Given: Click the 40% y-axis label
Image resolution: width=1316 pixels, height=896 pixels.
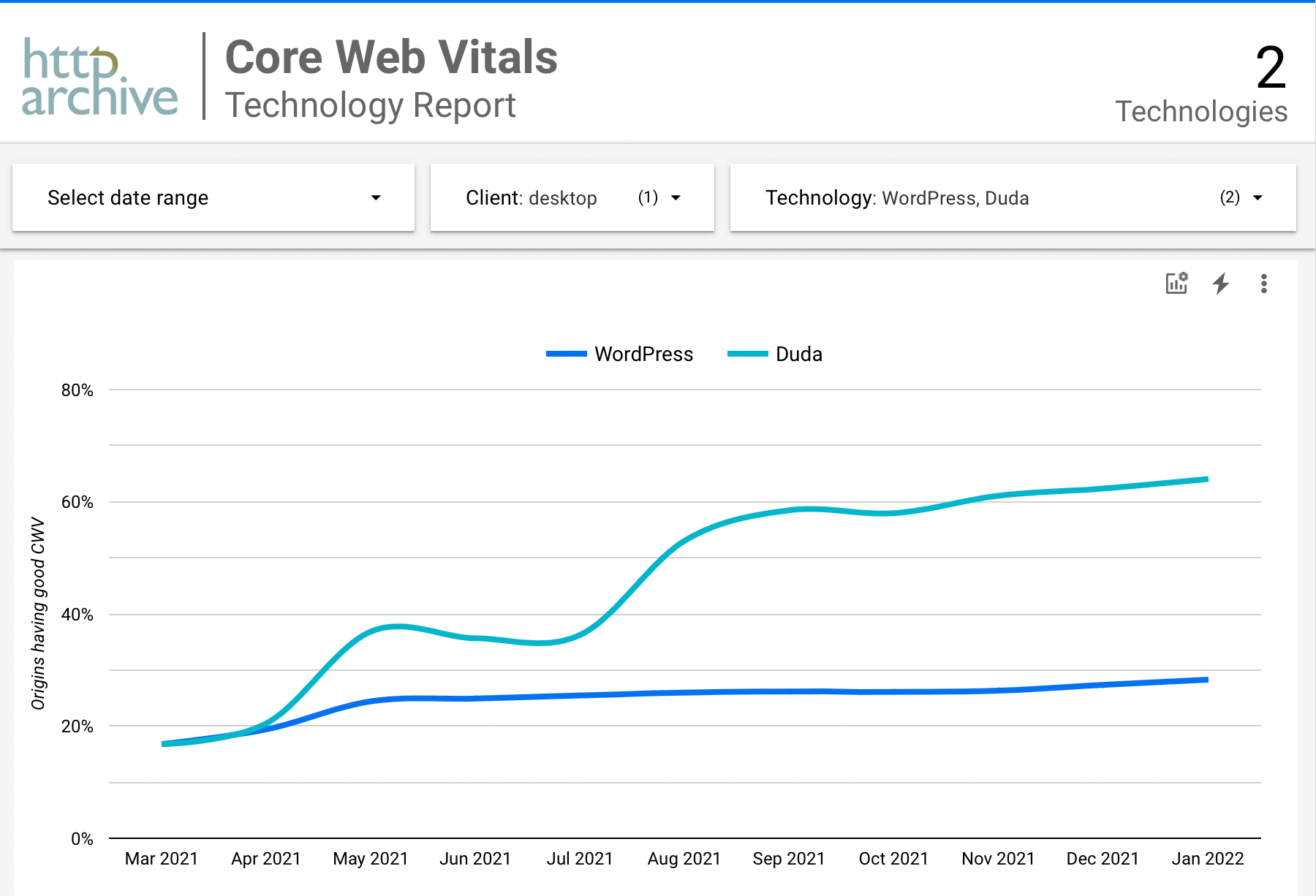Looking at the screenshot, I should (x=77, y=615).
